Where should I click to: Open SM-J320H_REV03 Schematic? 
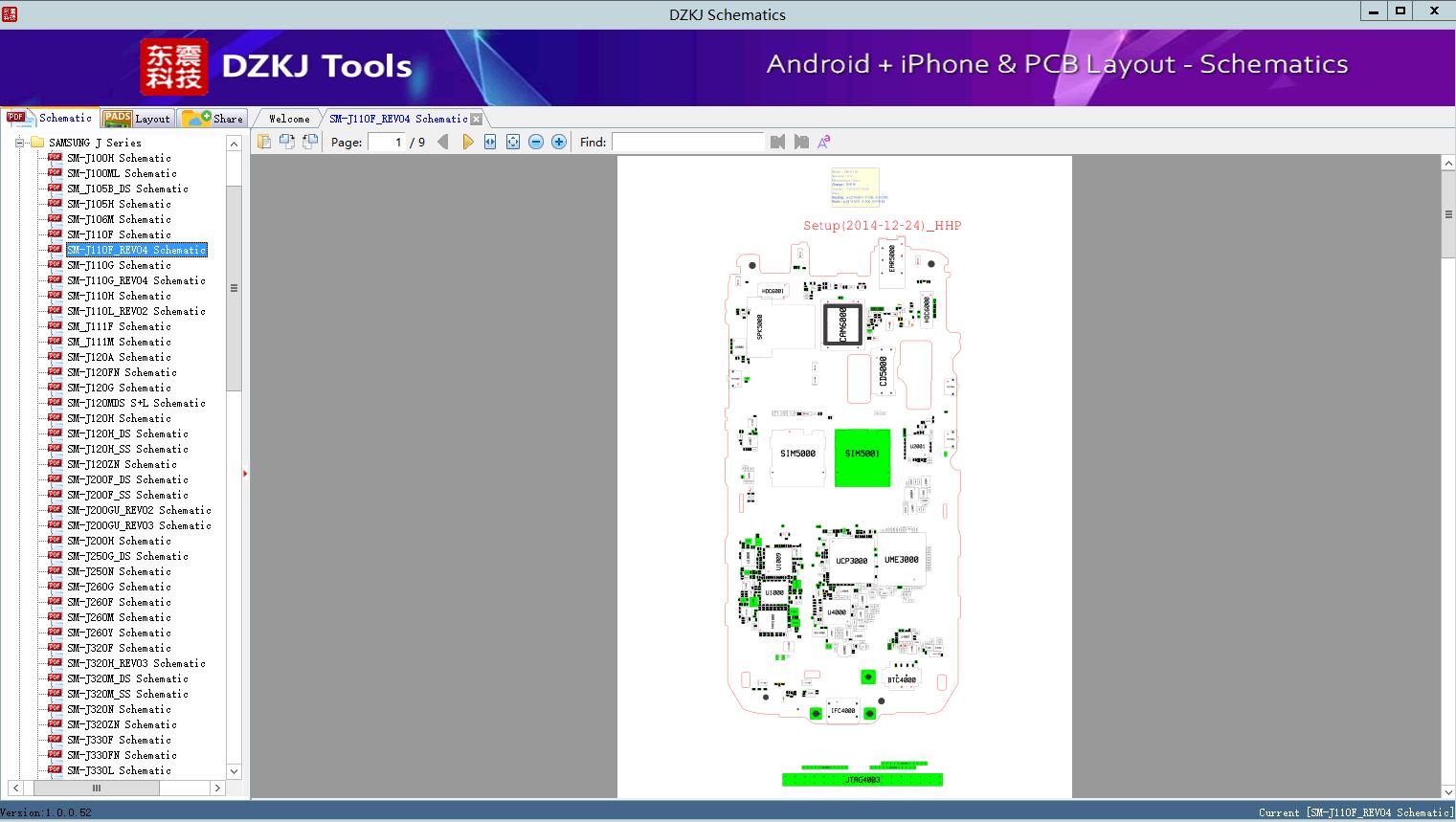(136, 663)
